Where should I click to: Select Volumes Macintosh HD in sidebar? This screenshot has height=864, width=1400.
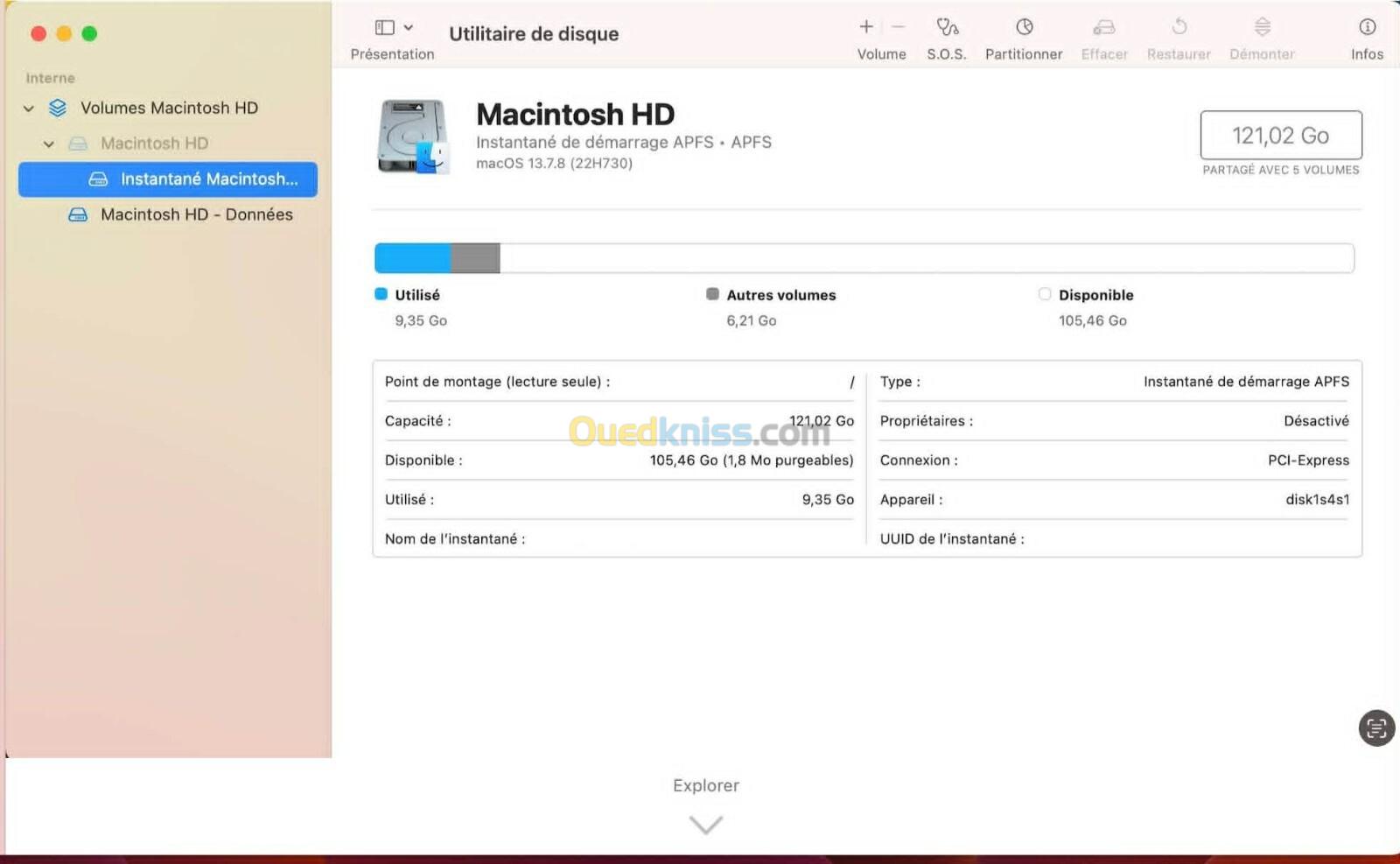169,108
